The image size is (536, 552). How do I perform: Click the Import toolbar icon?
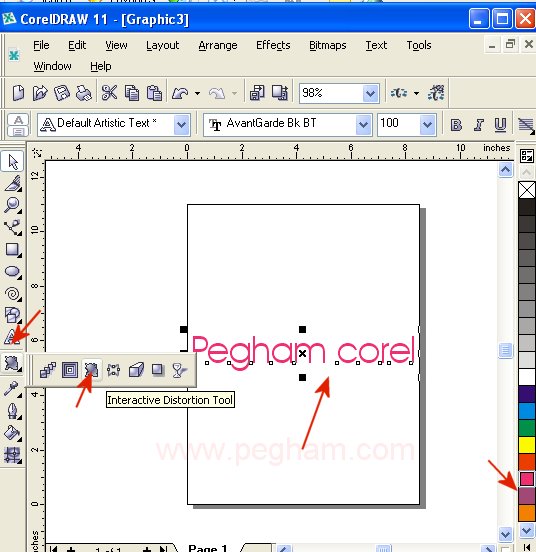[x=257, y=93]
